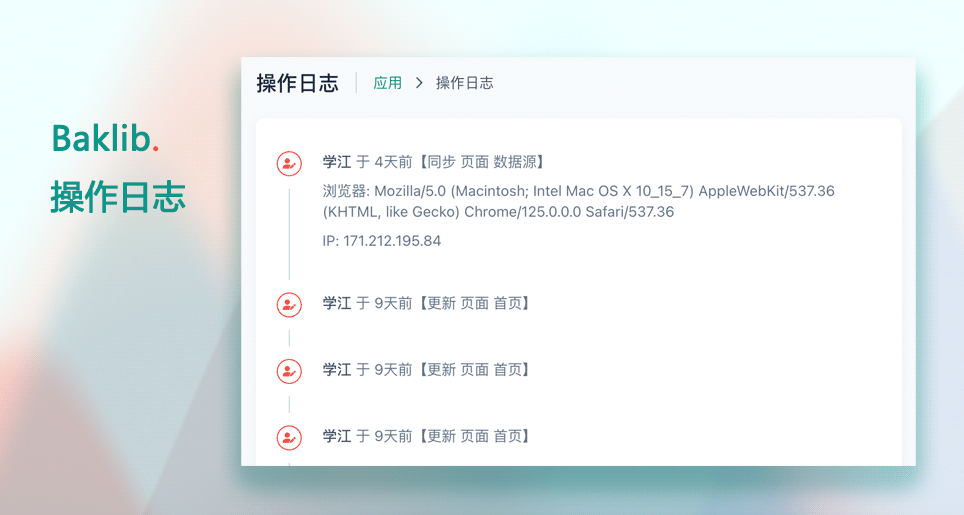Click the user icon on the third 9天前 entry
Viewport: 964px width, 515px height.
(x=289, y=438)
